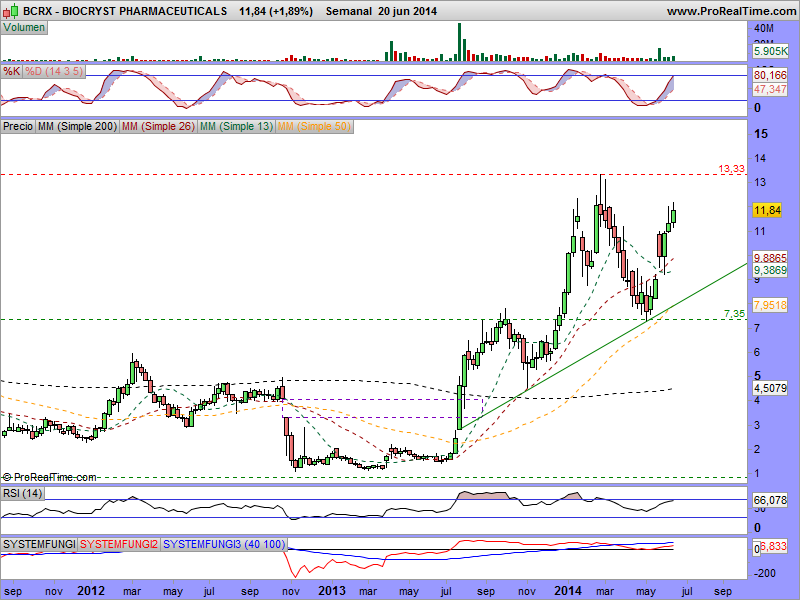
Task: Click the 2012 year label on time axis
Action: pos(91,591)
